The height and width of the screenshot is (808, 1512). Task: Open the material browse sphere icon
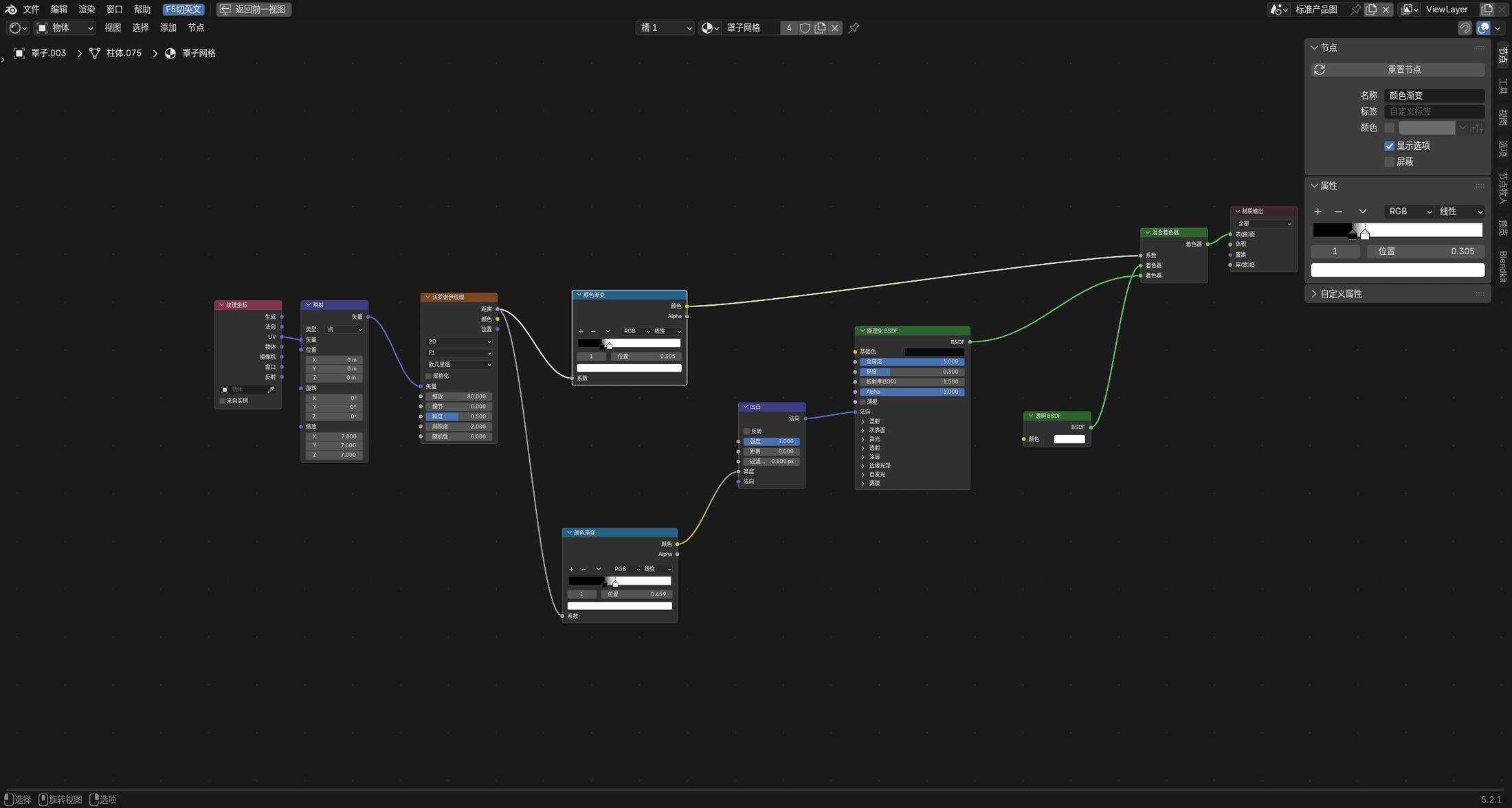(710, 28)
